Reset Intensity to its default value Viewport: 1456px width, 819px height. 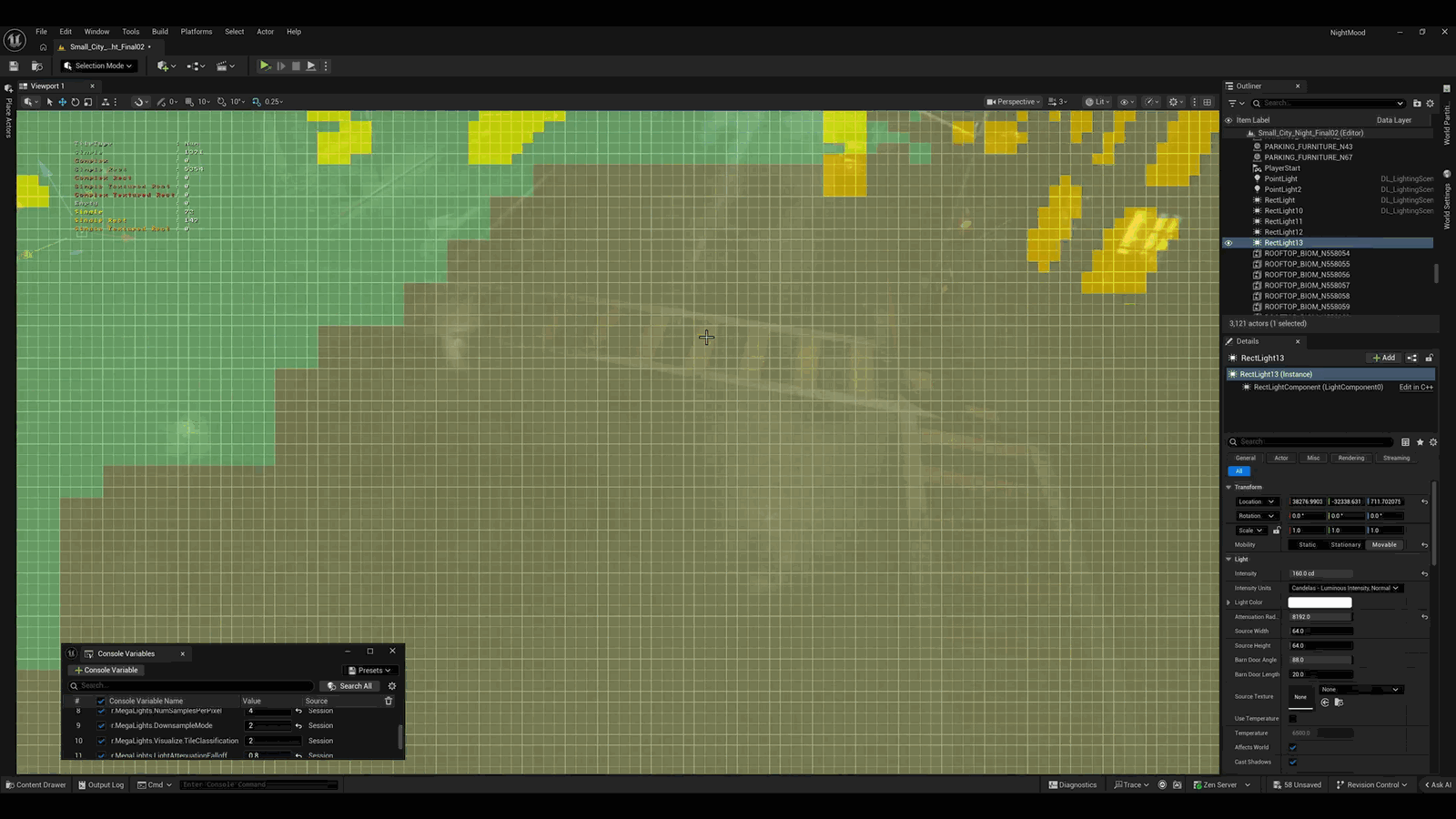tap(1425, 574)
